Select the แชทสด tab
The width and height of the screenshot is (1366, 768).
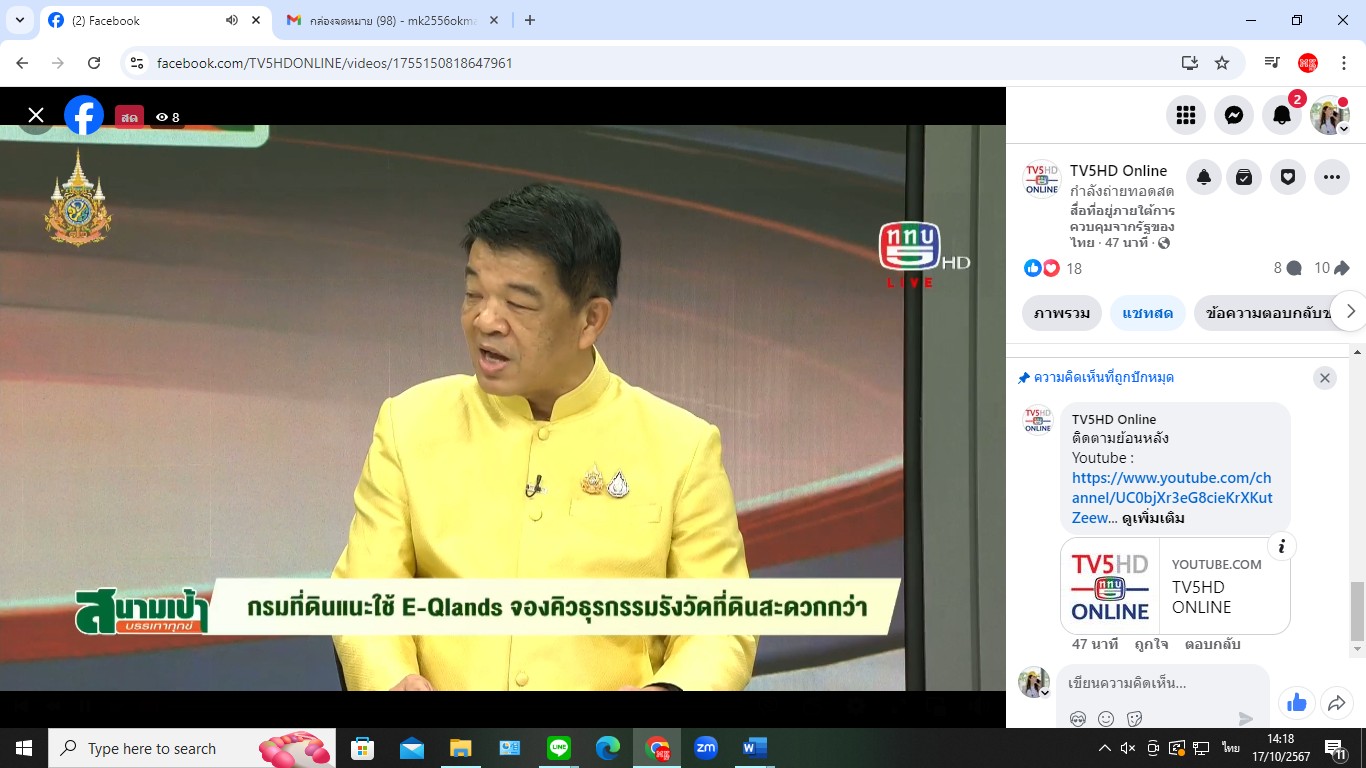coord(1147,313)
